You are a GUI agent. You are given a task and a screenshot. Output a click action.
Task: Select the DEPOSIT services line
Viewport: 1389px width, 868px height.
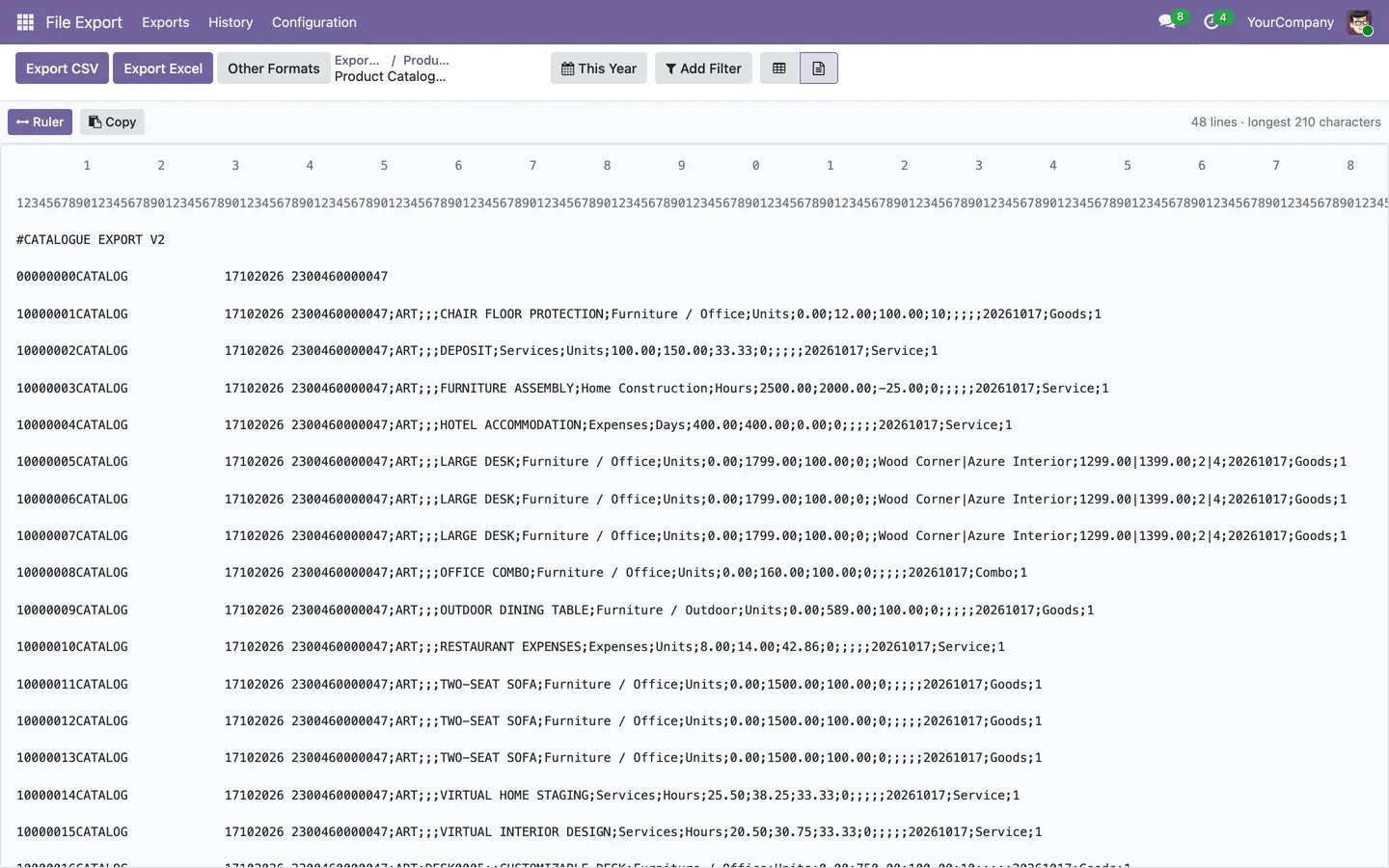[x=477, y=350]
